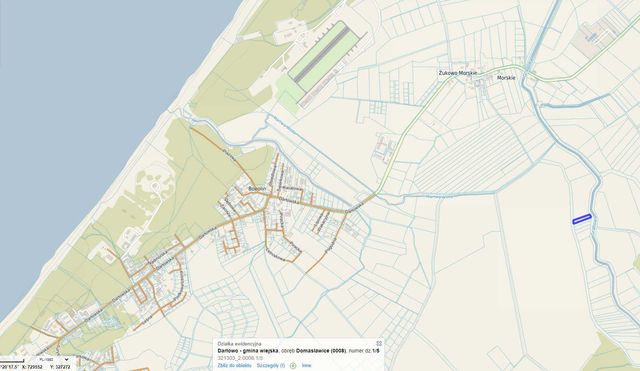Click the blue highlighted parcel outline
The width and height of the screenshot is (640, 371).
[x=582, y=219]
